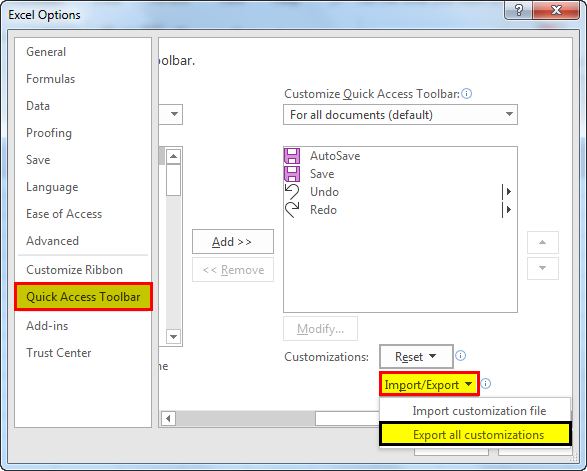Click the Save floppy disk icon
587x471 pixels.
pyautogui.click(x=292, y=174)
